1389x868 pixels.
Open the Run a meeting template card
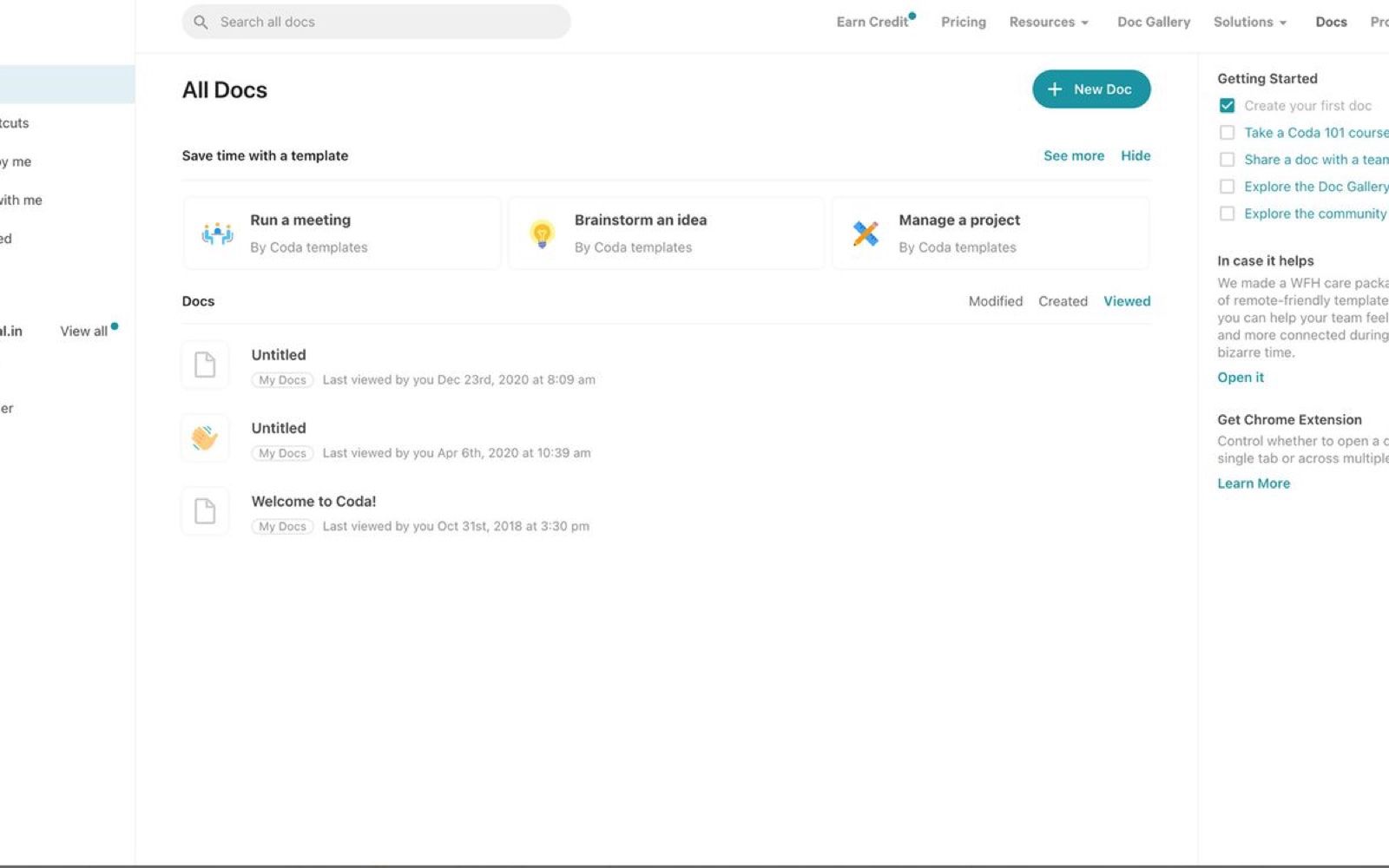click(x=342, y=233)
